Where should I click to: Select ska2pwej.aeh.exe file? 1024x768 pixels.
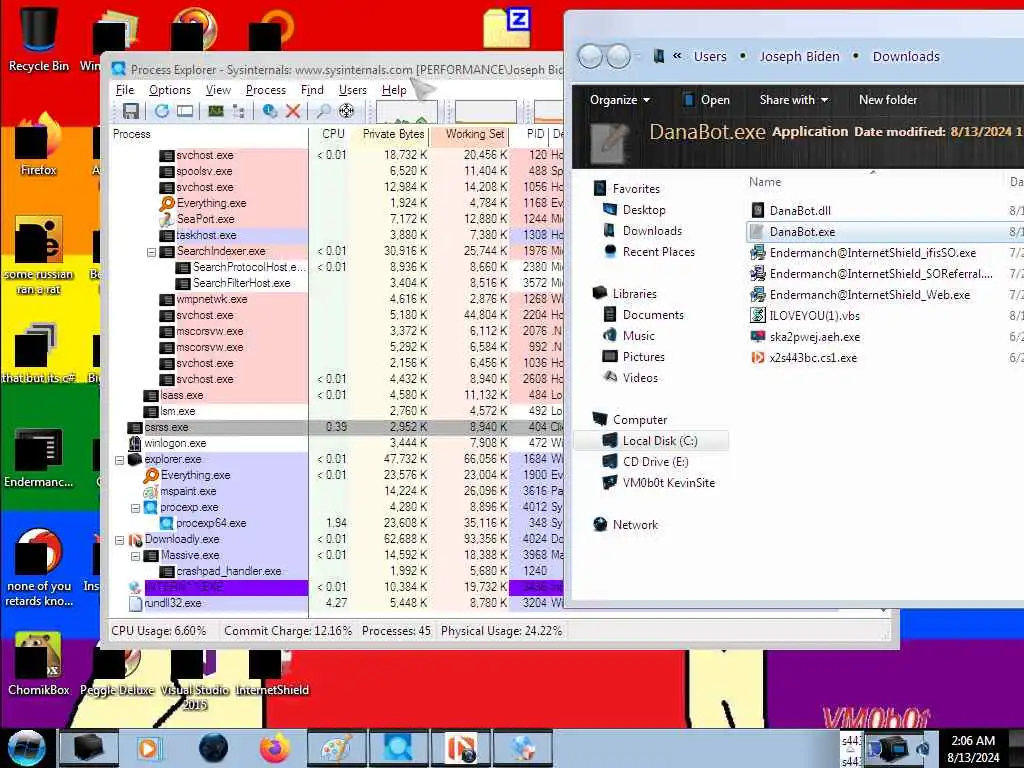[814, 337]
